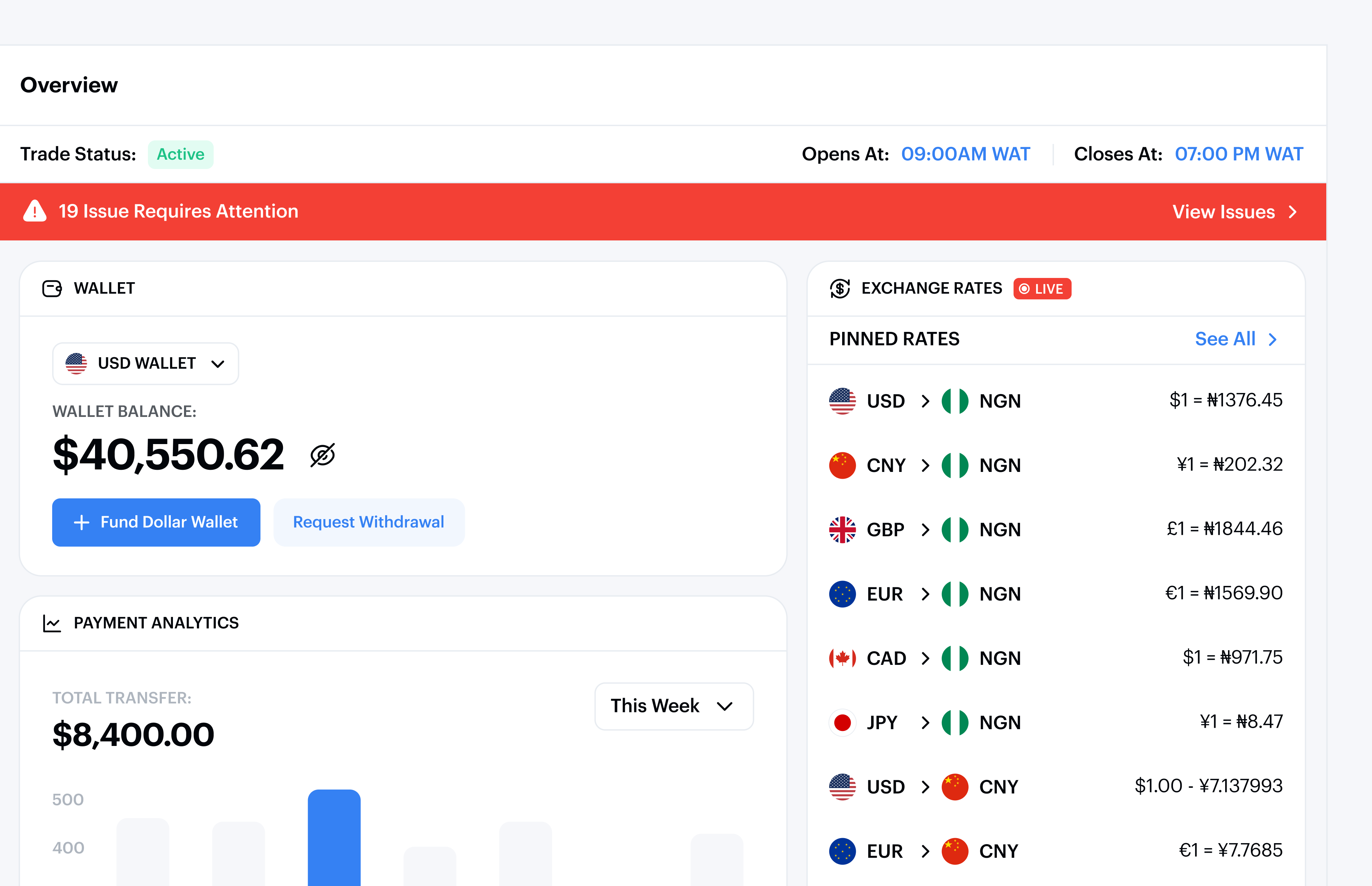Image resolution: width=1372 pixels, height=886 pixels.
Task: Open the This Week period dropdown
Action: 673,707
